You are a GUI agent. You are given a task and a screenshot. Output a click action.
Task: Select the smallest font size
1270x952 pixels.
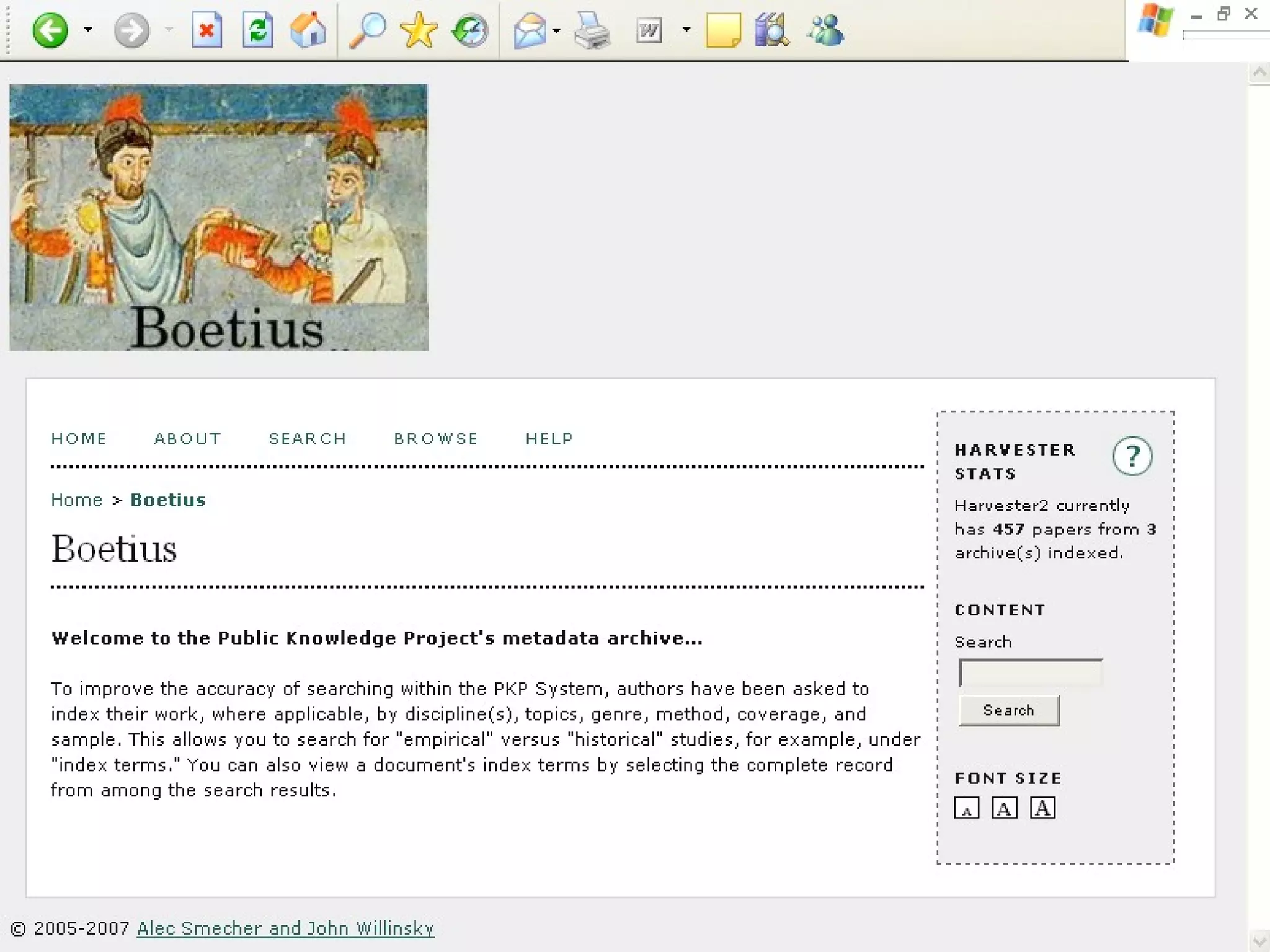[x=966, y=808]
